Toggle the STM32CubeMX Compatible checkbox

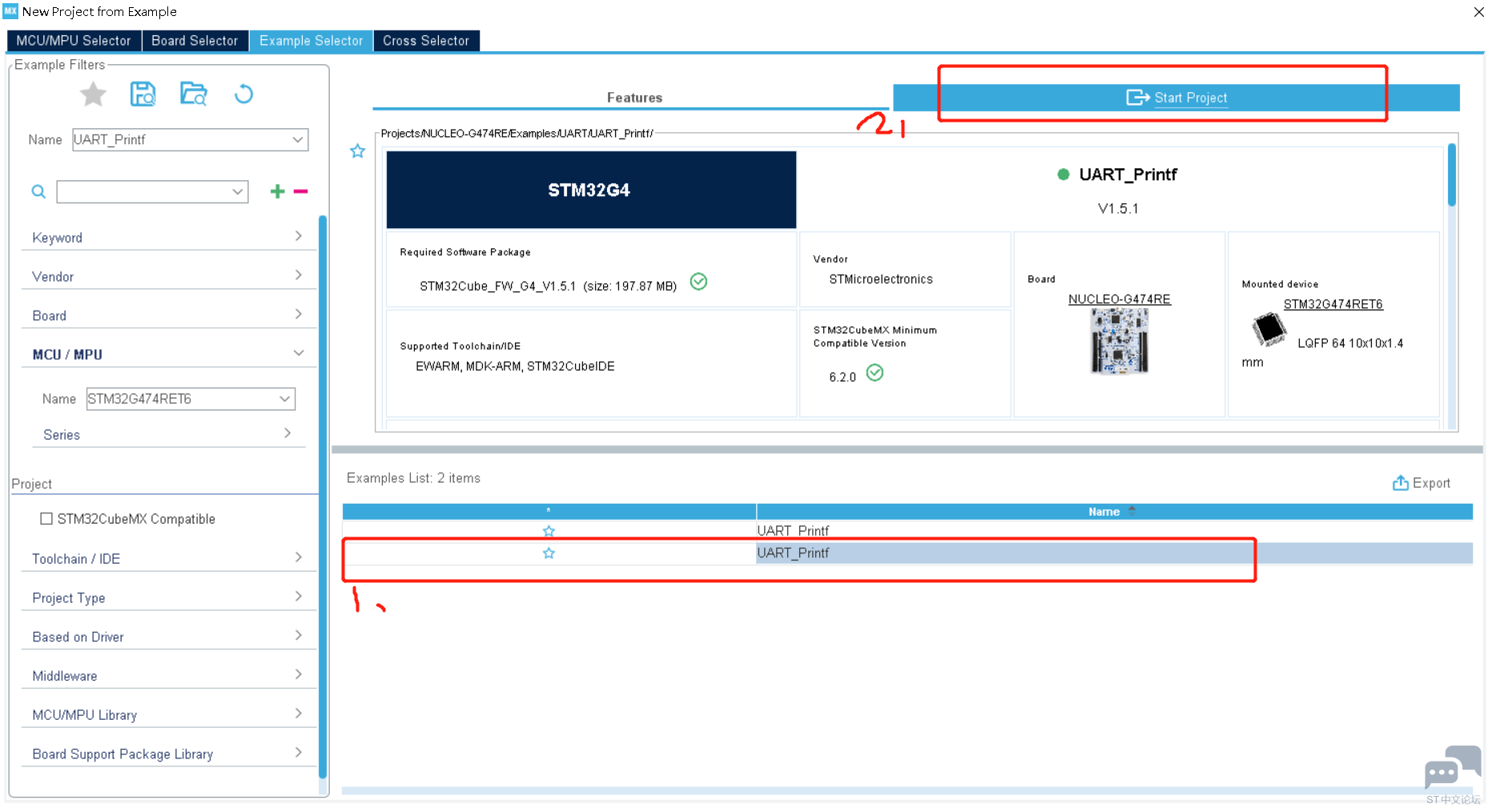coord(46,519)
